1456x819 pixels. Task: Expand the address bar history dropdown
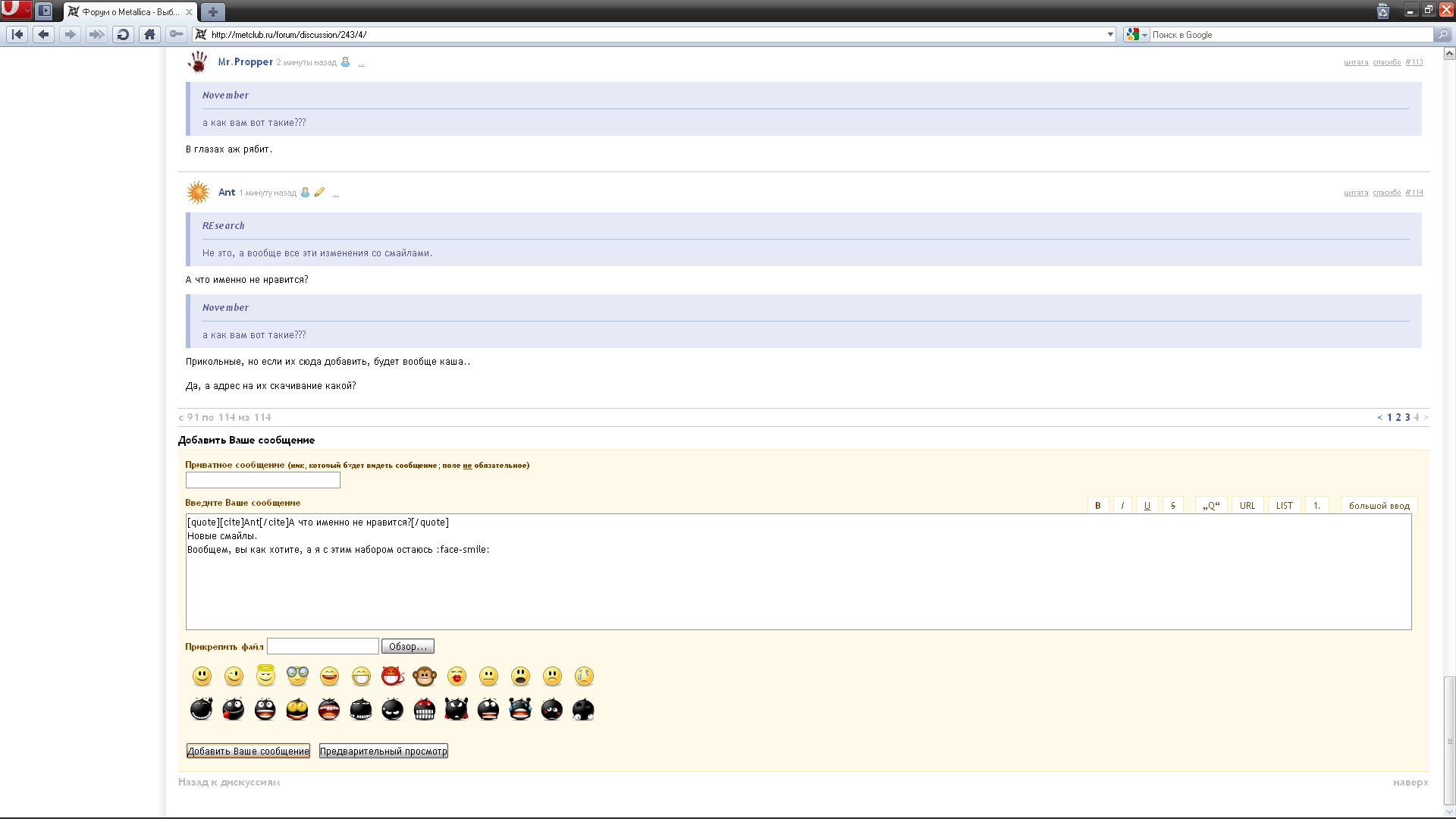1110,34
